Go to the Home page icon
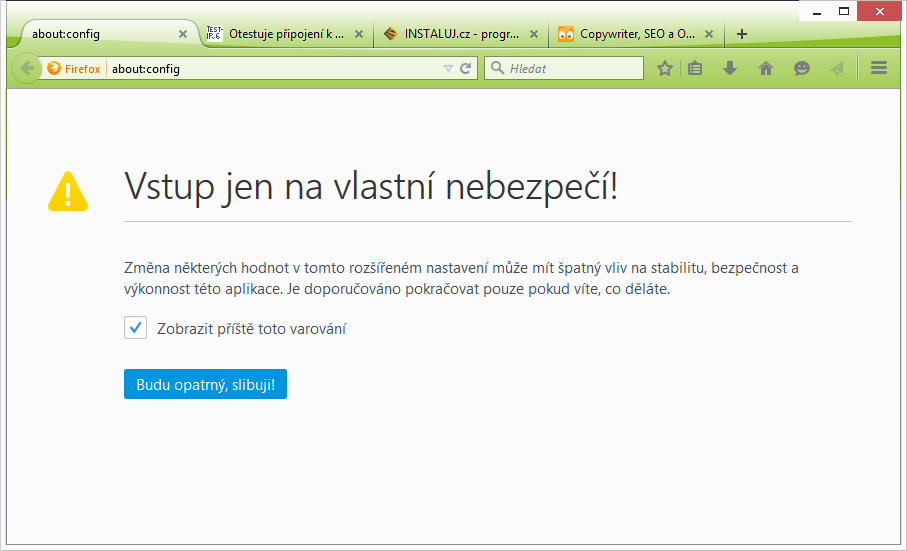This screenshot has width=907, height=551. pos(766,68)
